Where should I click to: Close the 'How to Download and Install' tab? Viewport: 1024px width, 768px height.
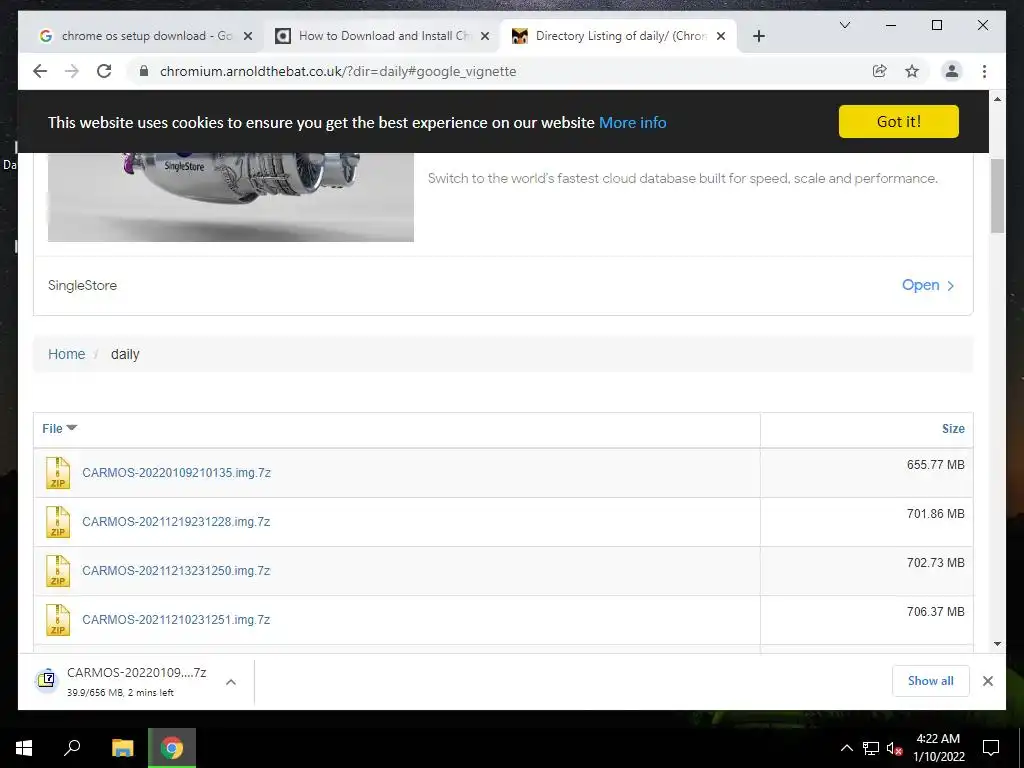485,37
